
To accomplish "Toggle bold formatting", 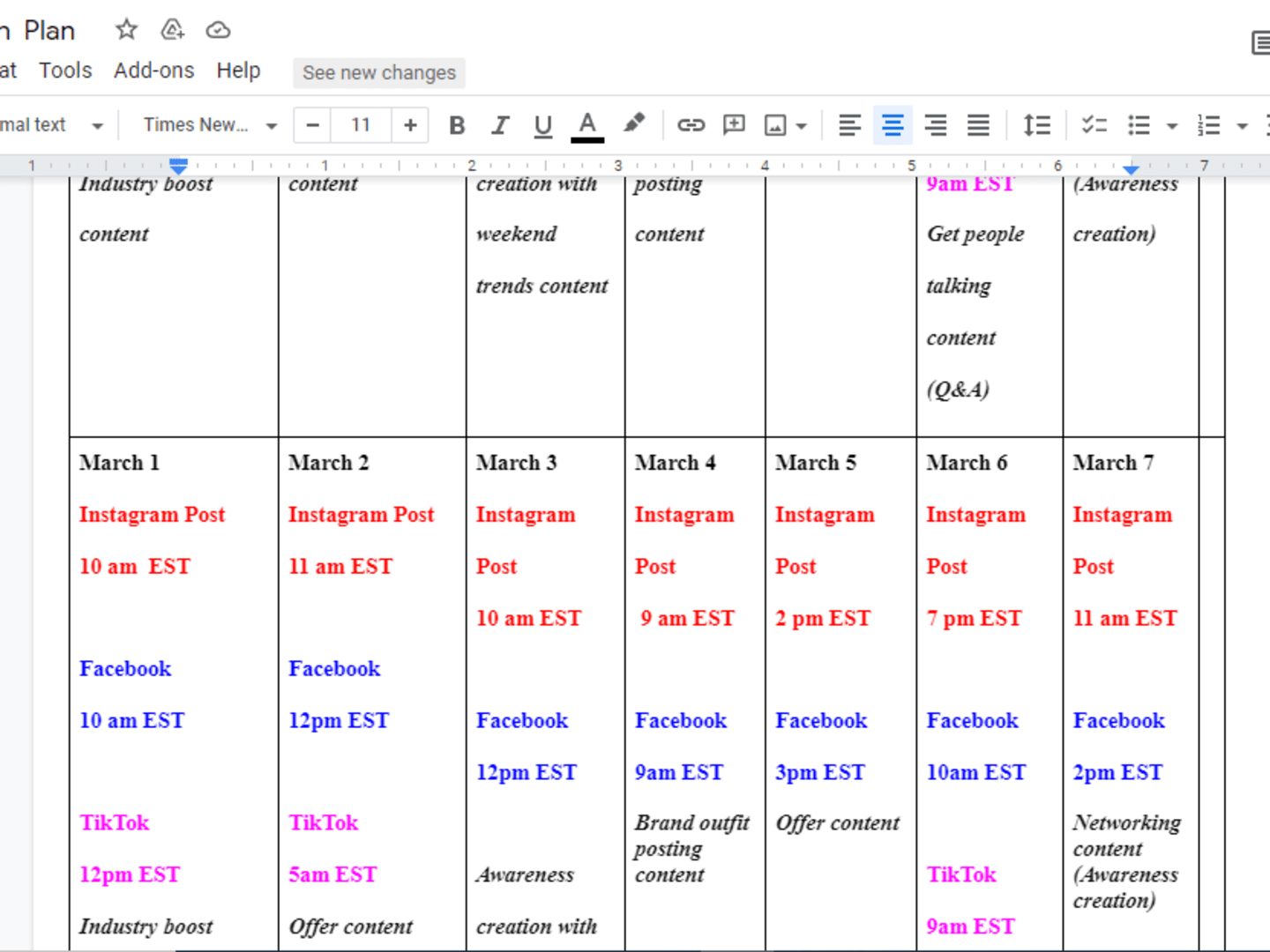I will (457, 125).
